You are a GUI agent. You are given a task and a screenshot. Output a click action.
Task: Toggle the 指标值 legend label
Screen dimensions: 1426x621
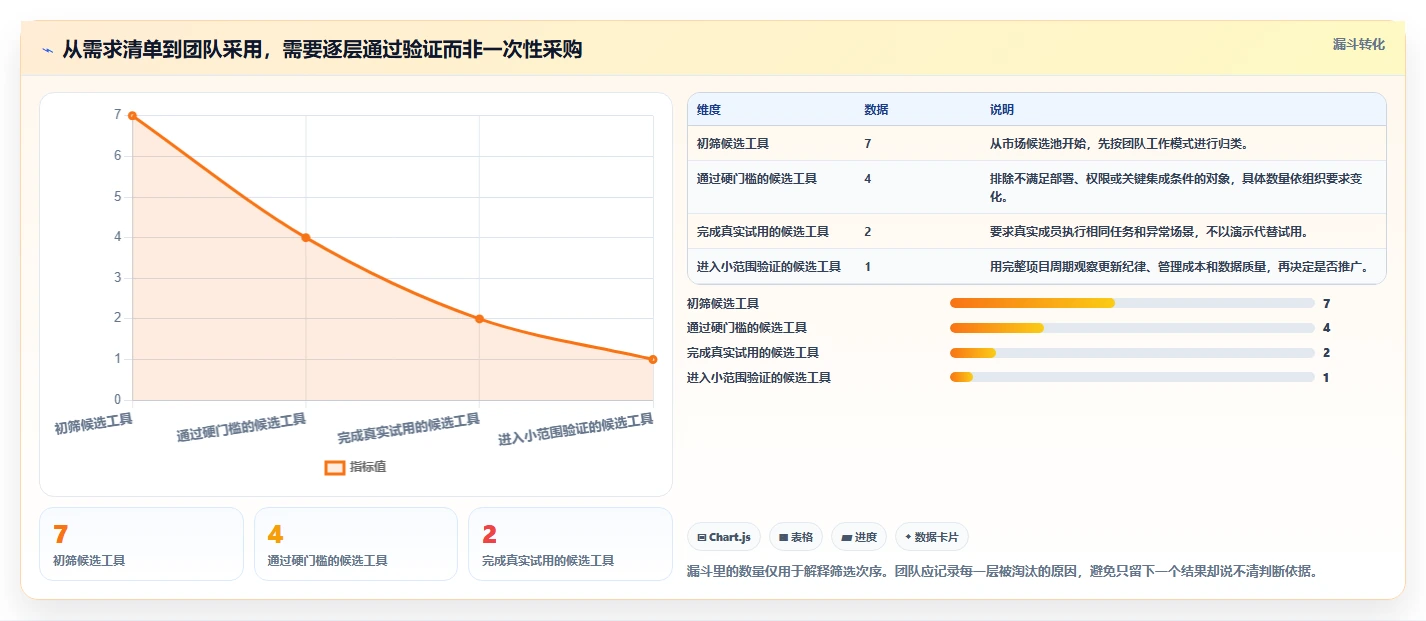pos(368,467)
